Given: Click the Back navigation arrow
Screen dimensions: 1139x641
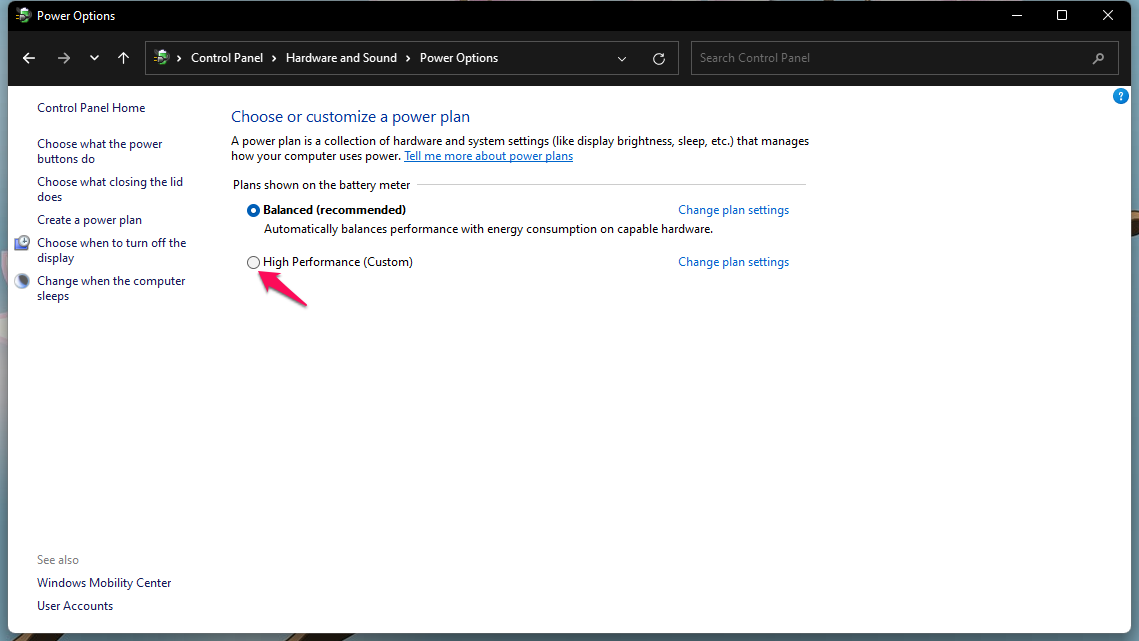Looking at the screenshot, I should 28,57.
